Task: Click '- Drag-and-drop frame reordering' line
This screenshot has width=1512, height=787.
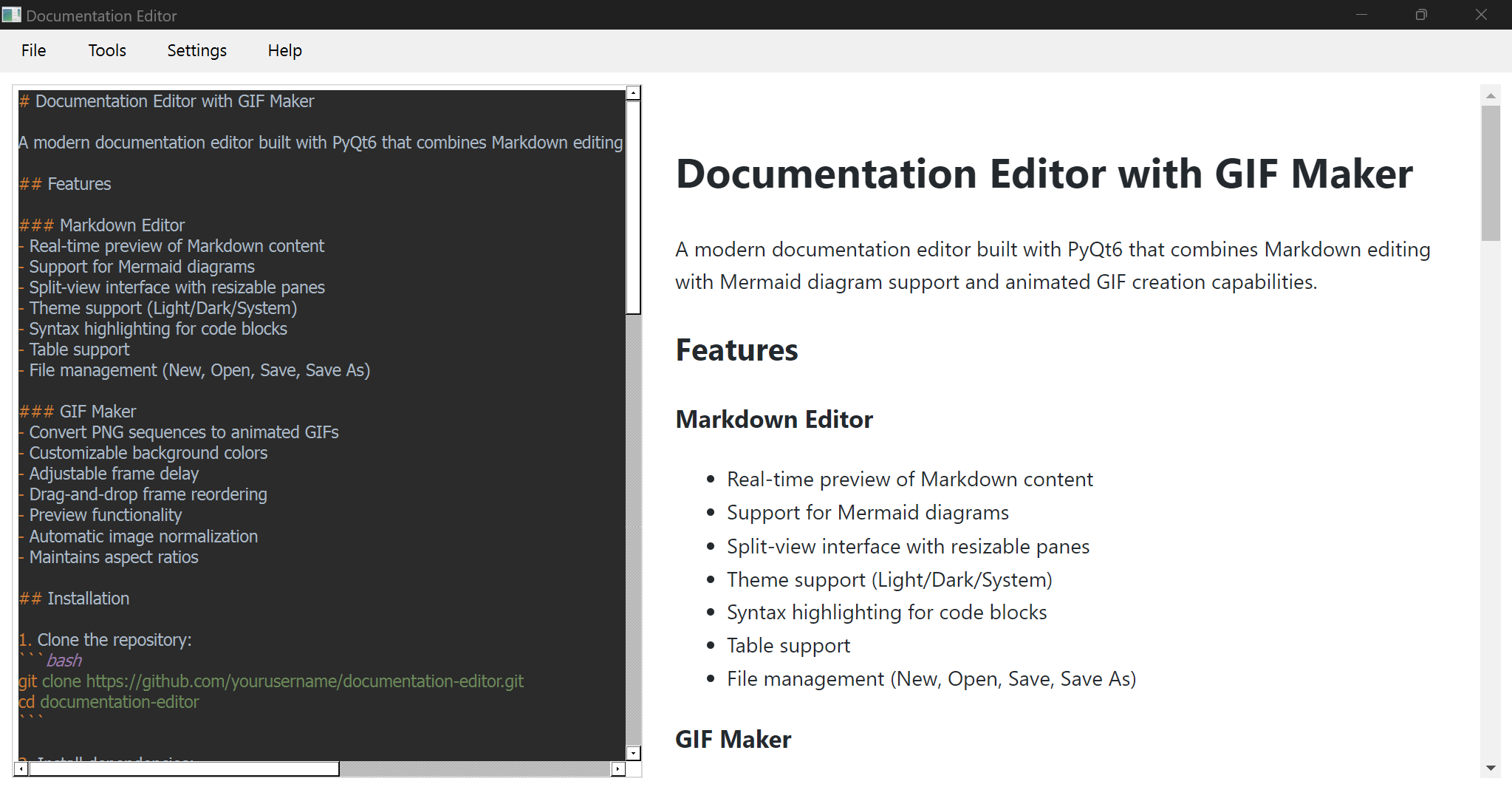Action: pos(143,494)
